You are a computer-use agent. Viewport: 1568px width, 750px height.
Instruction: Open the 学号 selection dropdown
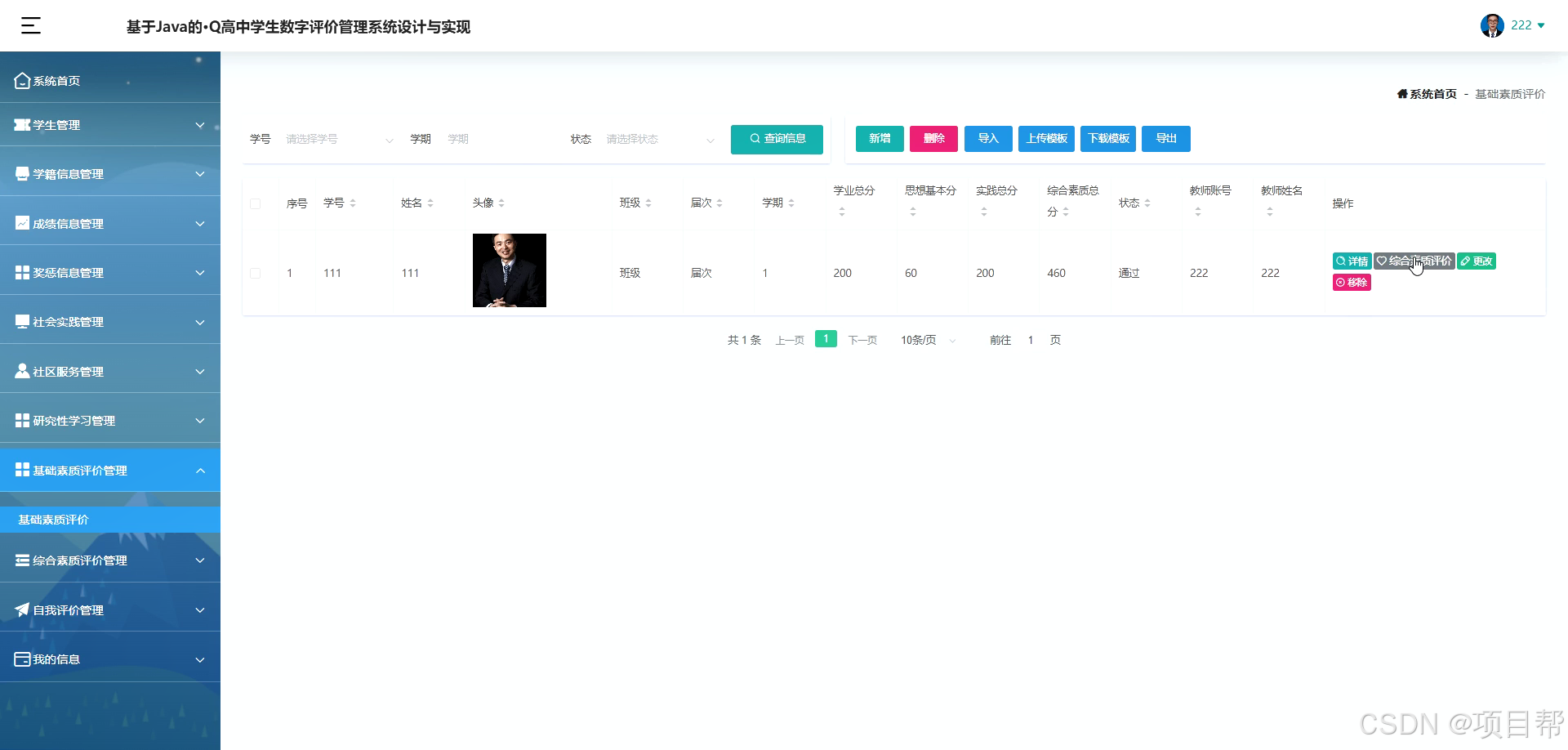(339, 140)
